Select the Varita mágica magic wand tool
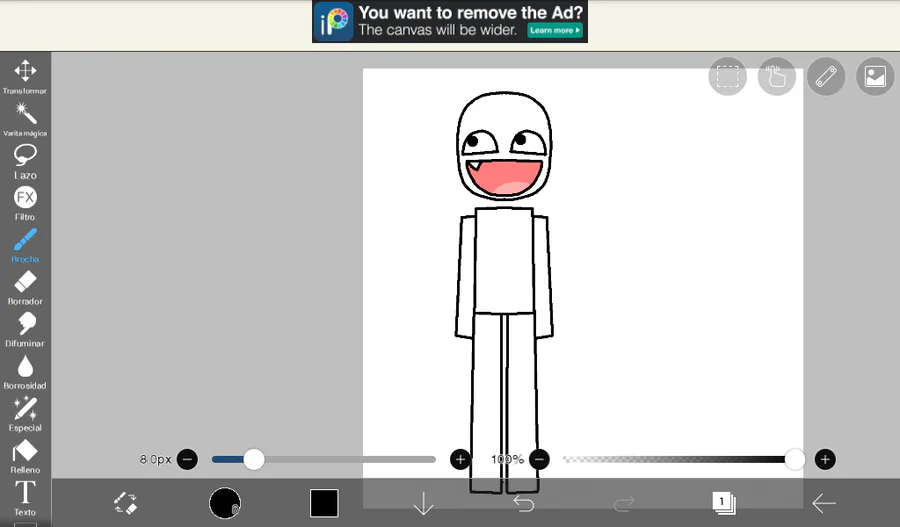900x527 pixels. 25,119
